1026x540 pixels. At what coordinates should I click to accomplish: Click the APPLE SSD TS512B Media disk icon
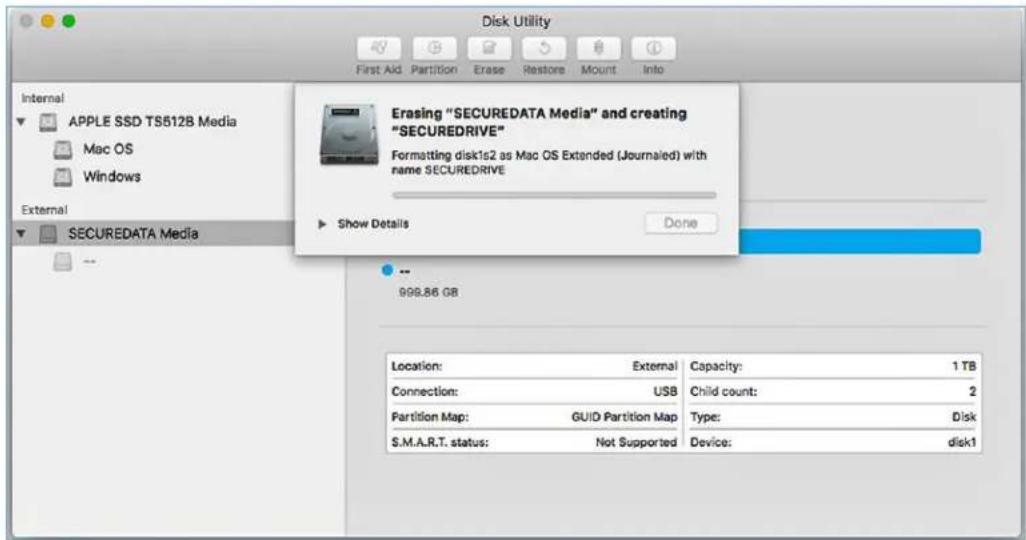tap(48, 122)
